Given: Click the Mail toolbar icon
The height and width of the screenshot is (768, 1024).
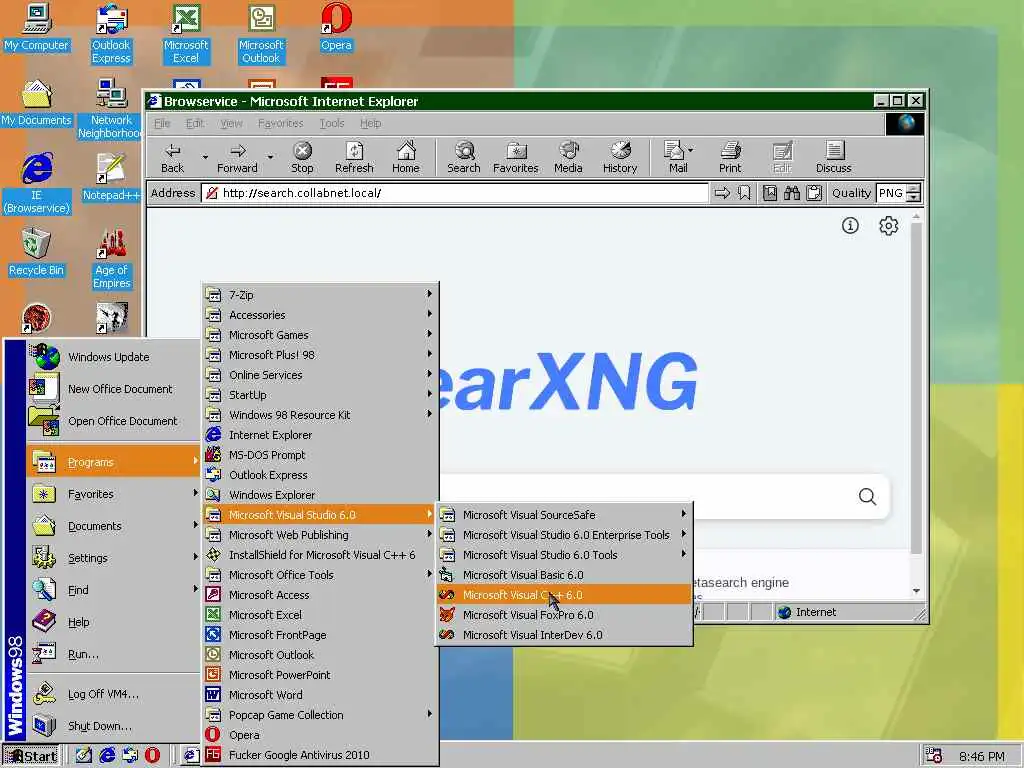Looking at the screenshot, I should coord(675,158).
